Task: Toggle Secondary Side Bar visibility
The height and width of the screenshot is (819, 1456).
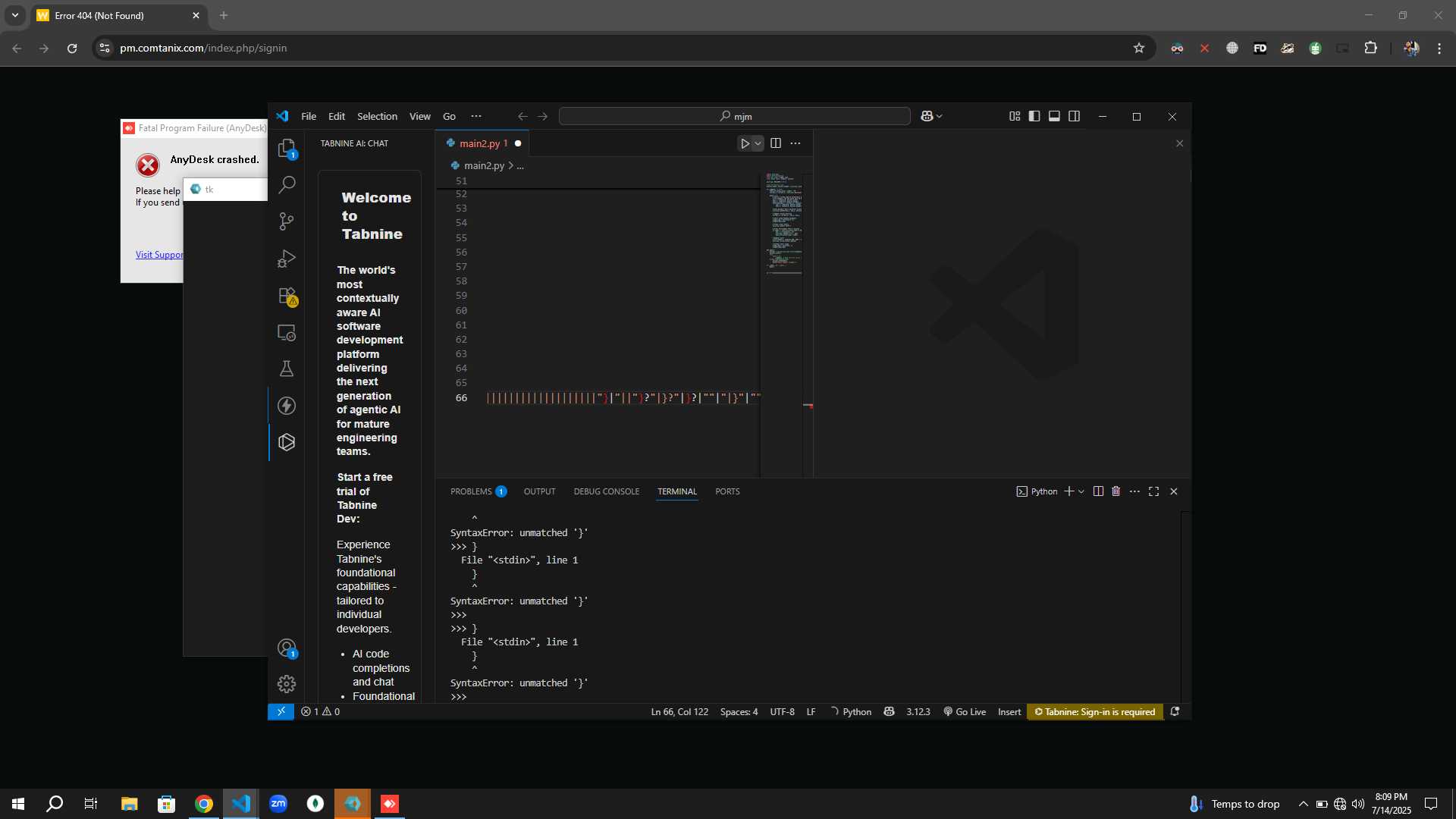Action: pos(1075,116)
